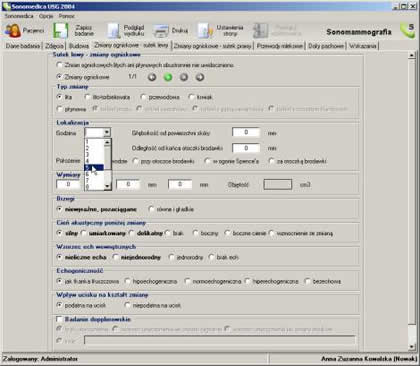
Task: Click the hour list's down scroll arrow
Action: (107, 186)
